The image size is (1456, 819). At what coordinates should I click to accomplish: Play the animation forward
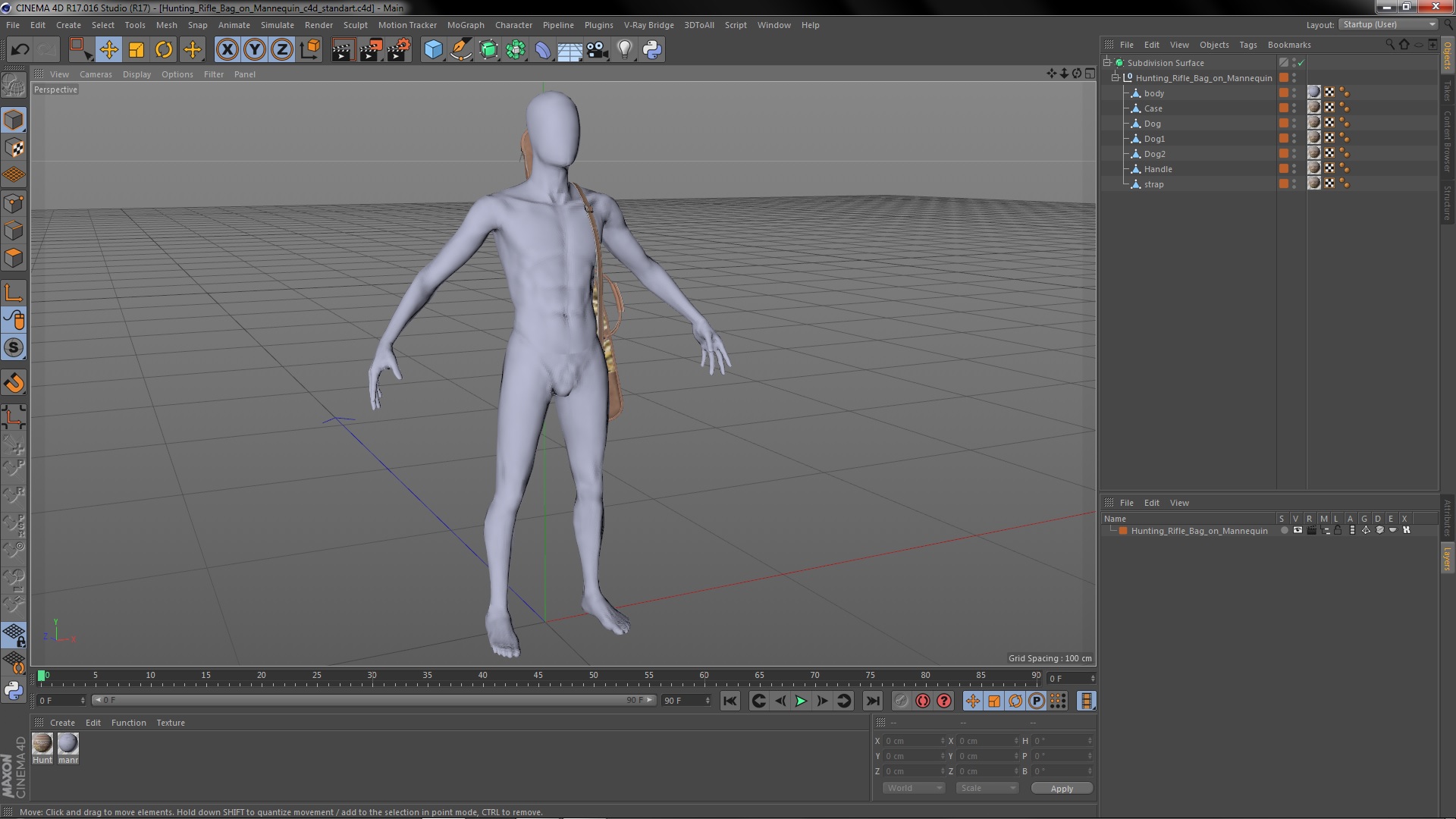click(801, 701)
